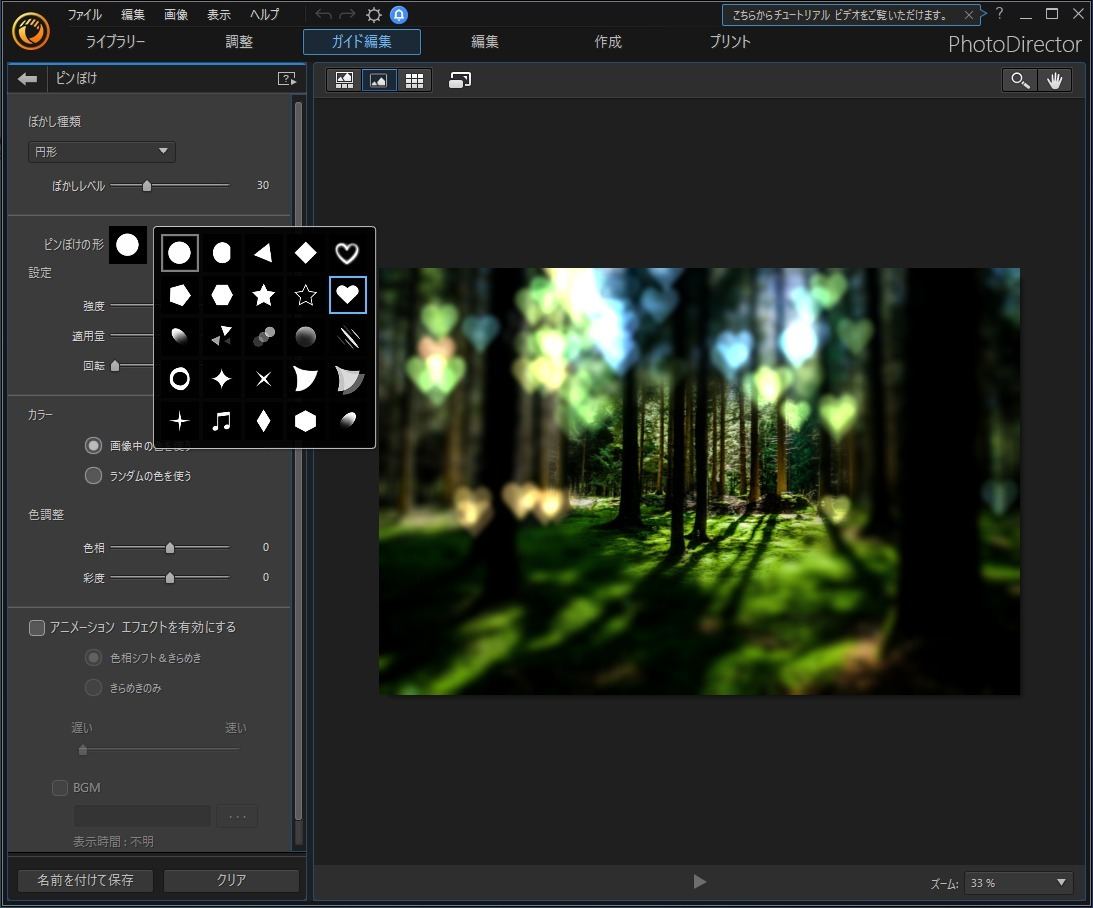Image resolution: width=1093 pixels, height=908 pixels.
Task: Play the animation preview
Action: 700,882
